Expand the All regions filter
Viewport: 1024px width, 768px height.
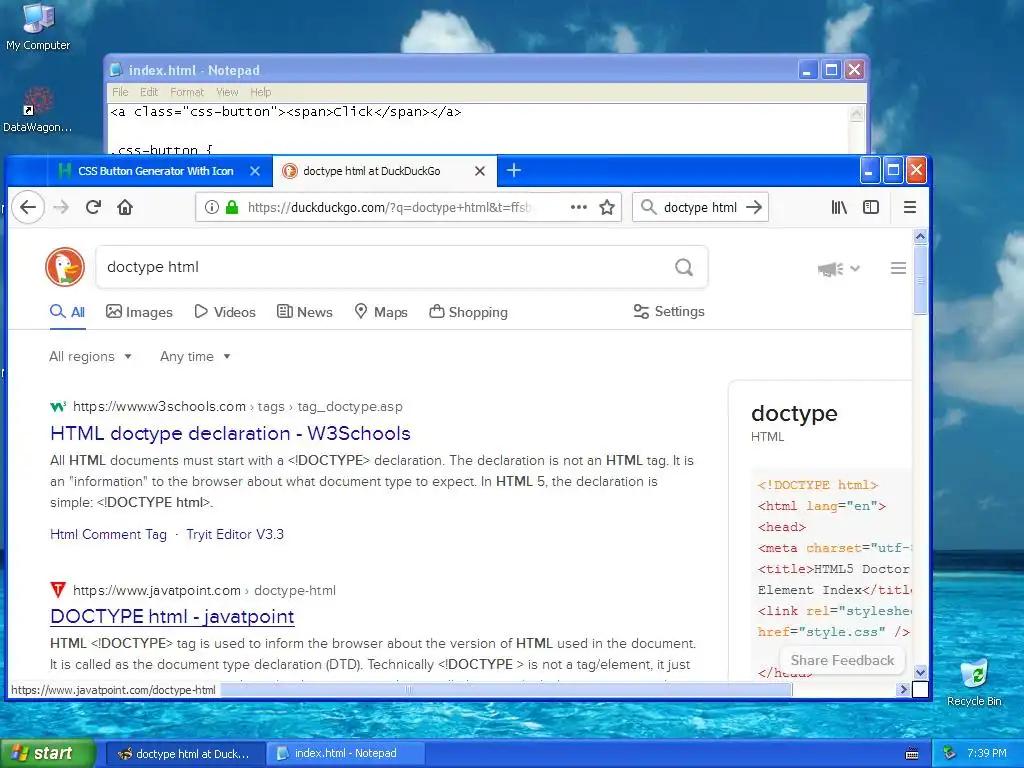[91, 357]
